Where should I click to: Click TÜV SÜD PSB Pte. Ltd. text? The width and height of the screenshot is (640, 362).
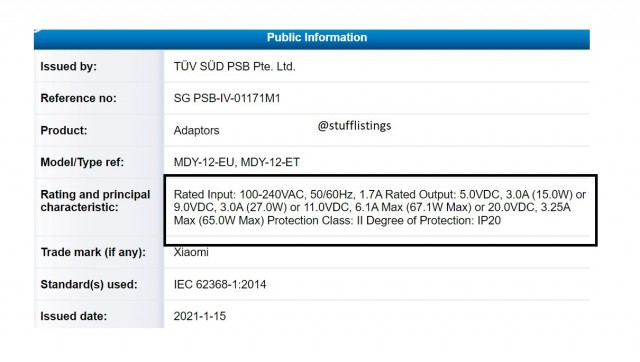234,67
